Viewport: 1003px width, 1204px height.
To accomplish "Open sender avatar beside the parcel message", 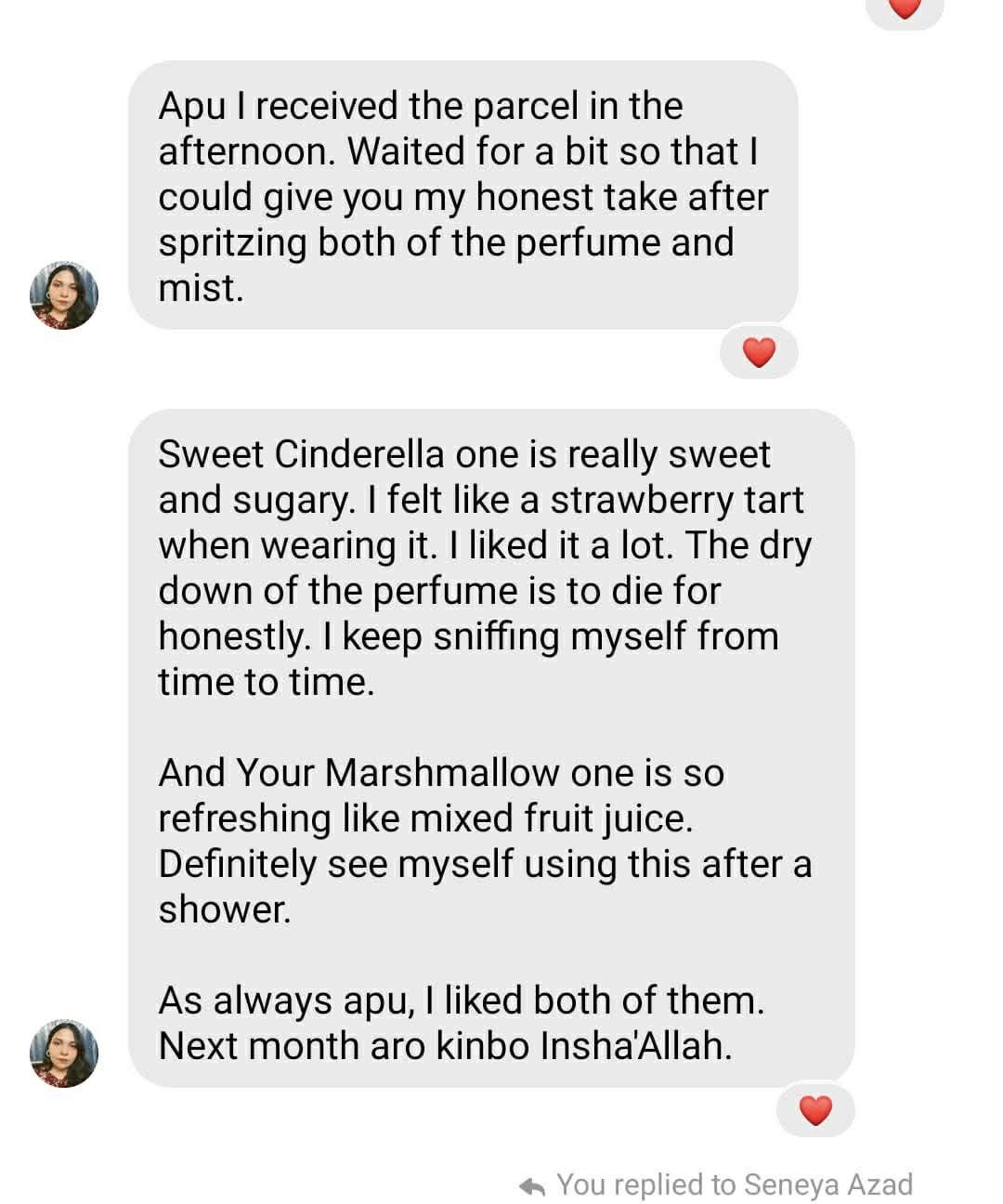I will tap(64, 295).
